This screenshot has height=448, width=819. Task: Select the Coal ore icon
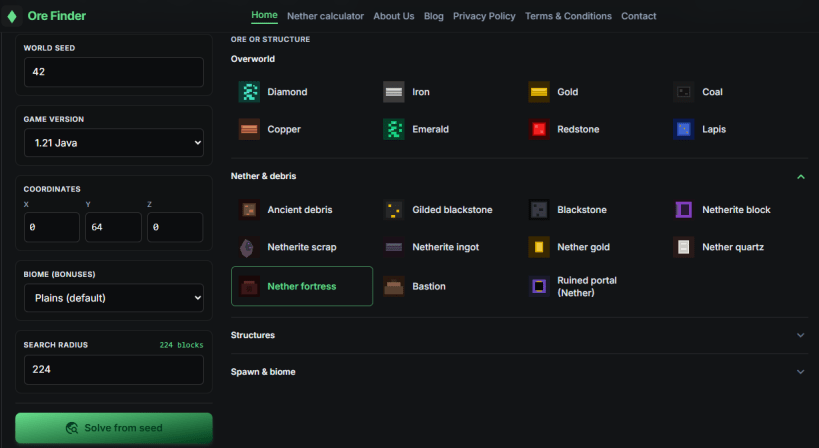(684, 92)
